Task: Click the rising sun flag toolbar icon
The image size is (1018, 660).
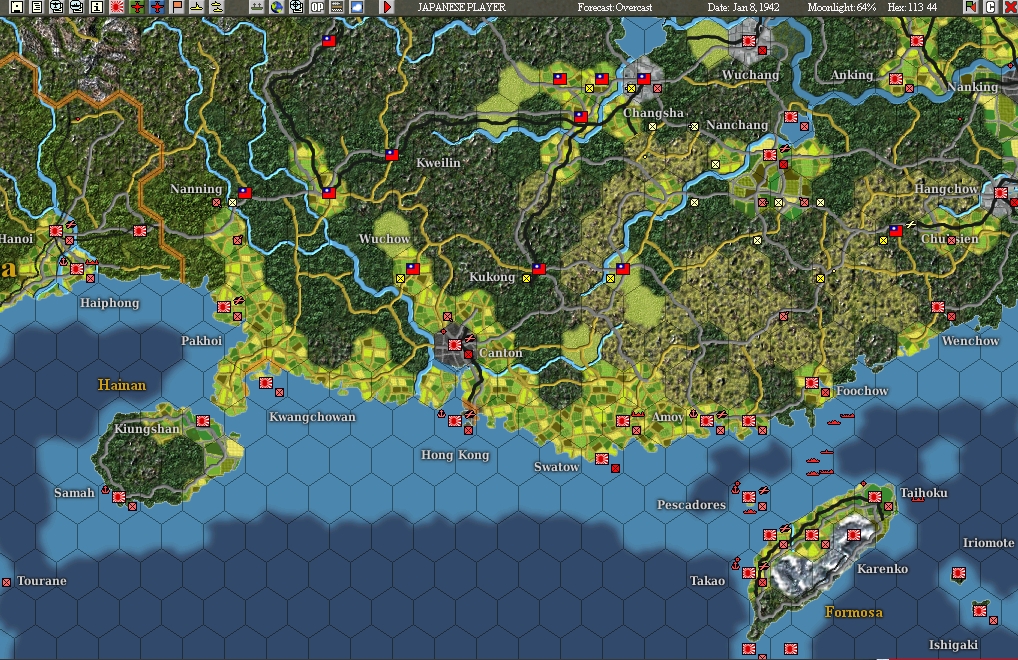Action: click(117, 7)
